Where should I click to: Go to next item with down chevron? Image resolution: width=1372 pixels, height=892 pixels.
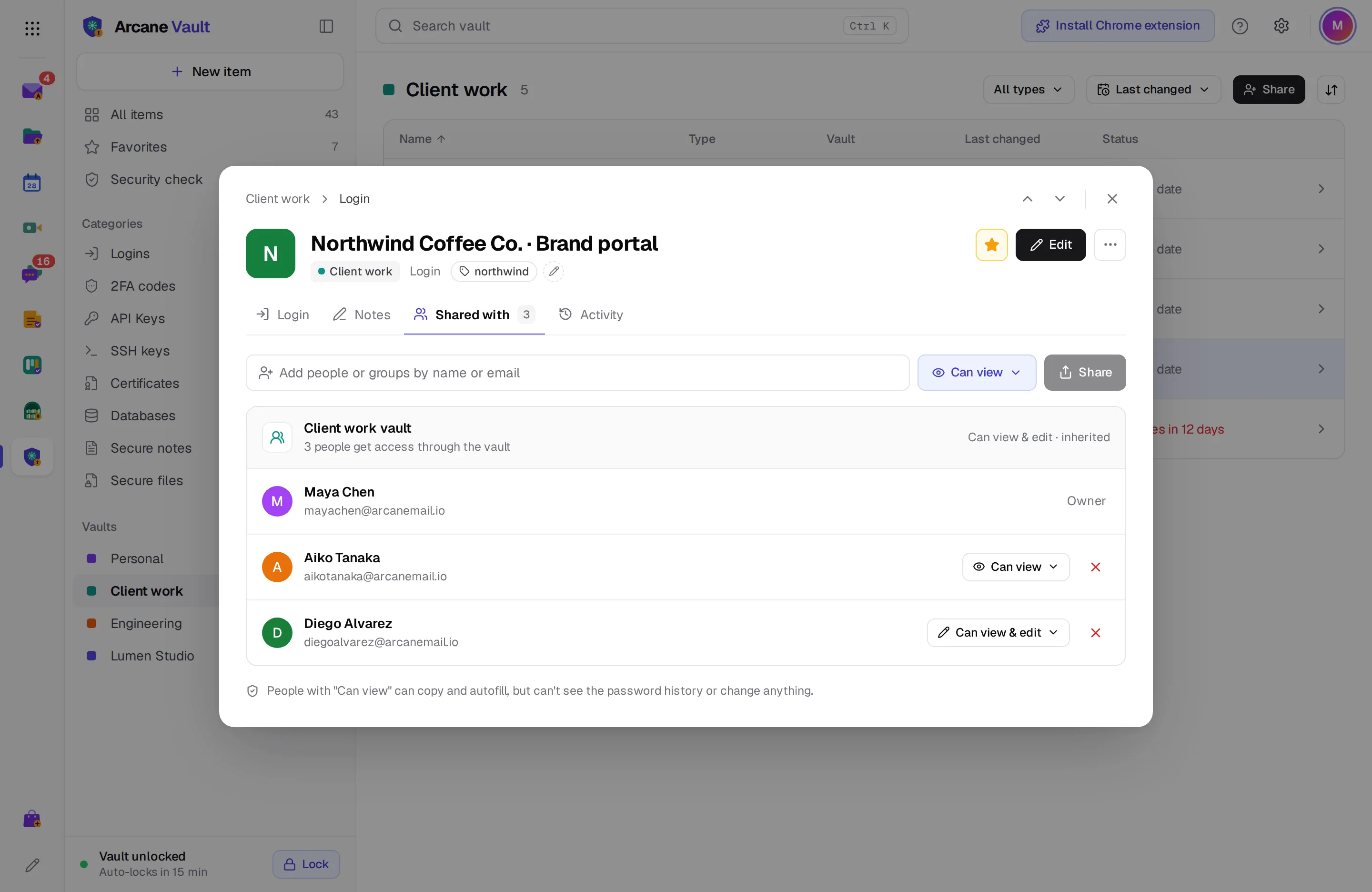[x=1059, y=199]
